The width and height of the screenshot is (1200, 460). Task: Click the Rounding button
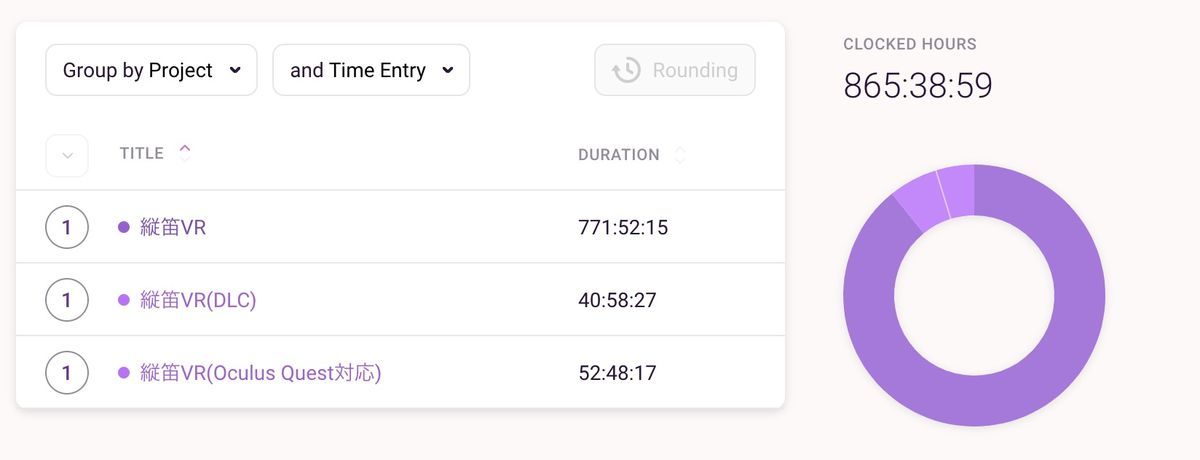(x=675, y=70)
